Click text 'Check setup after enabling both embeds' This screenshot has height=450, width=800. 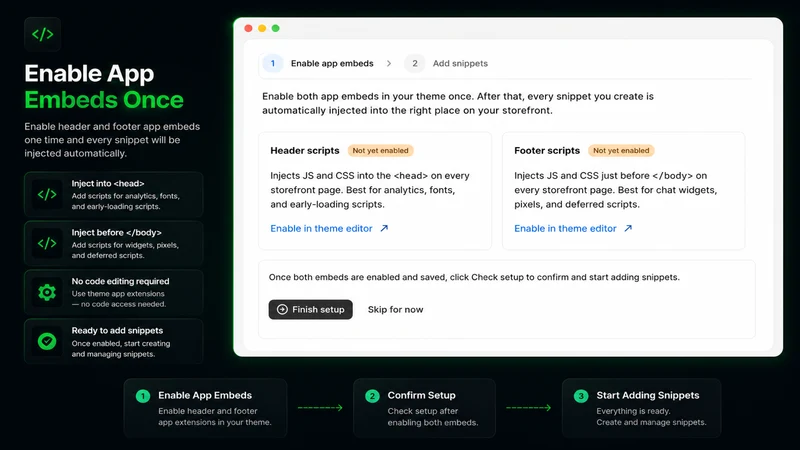433,417
